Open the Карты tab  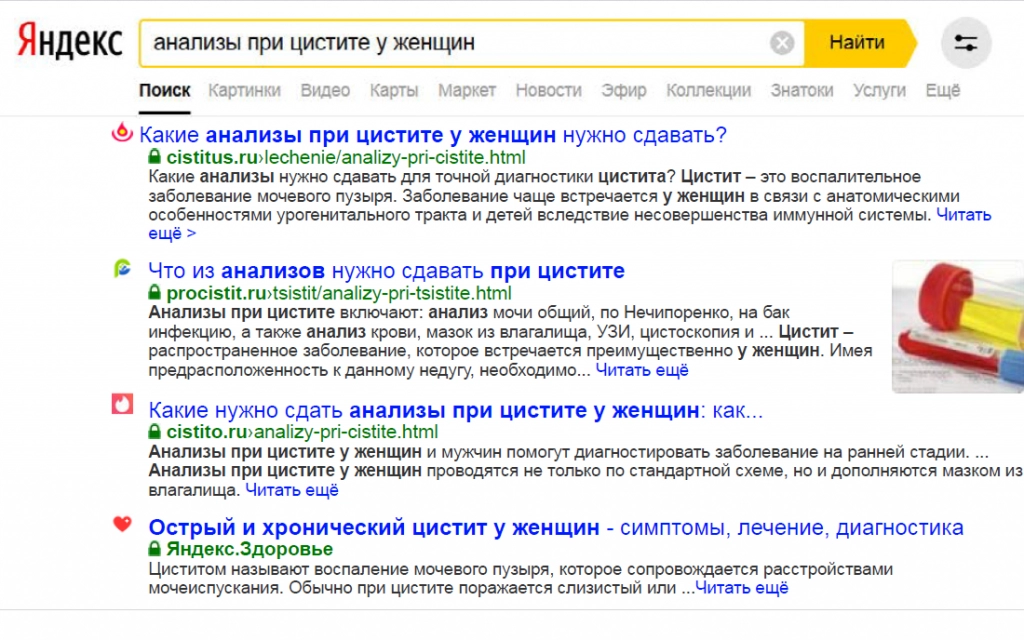394,90
